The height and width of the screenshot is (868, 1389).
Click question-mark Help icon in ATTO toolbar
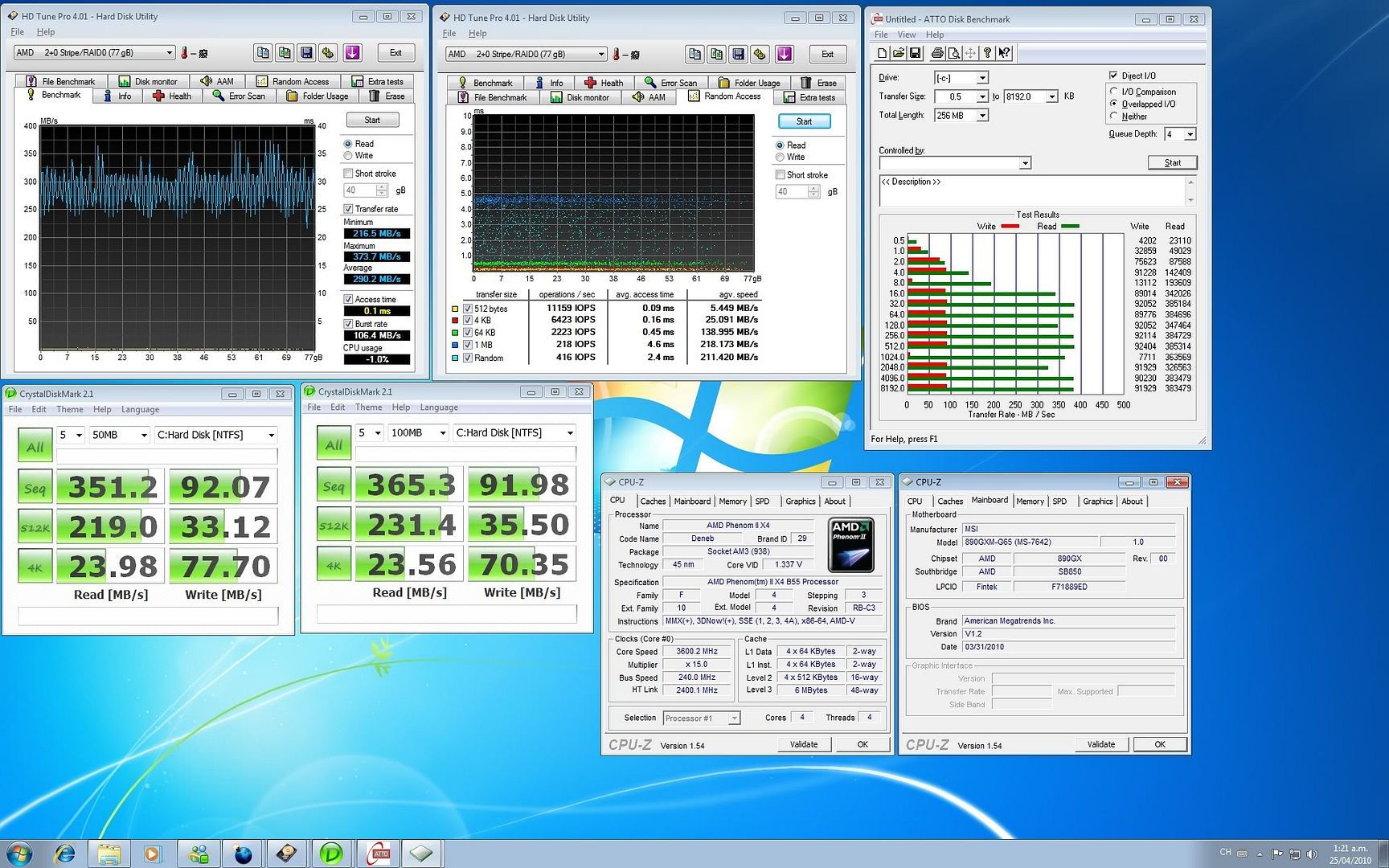987,53
